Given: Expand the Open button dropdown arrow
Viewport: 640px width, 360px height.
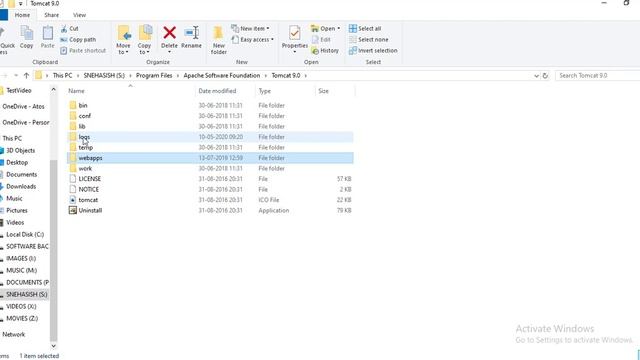Looking at the screenshot, I should point(338,29).
